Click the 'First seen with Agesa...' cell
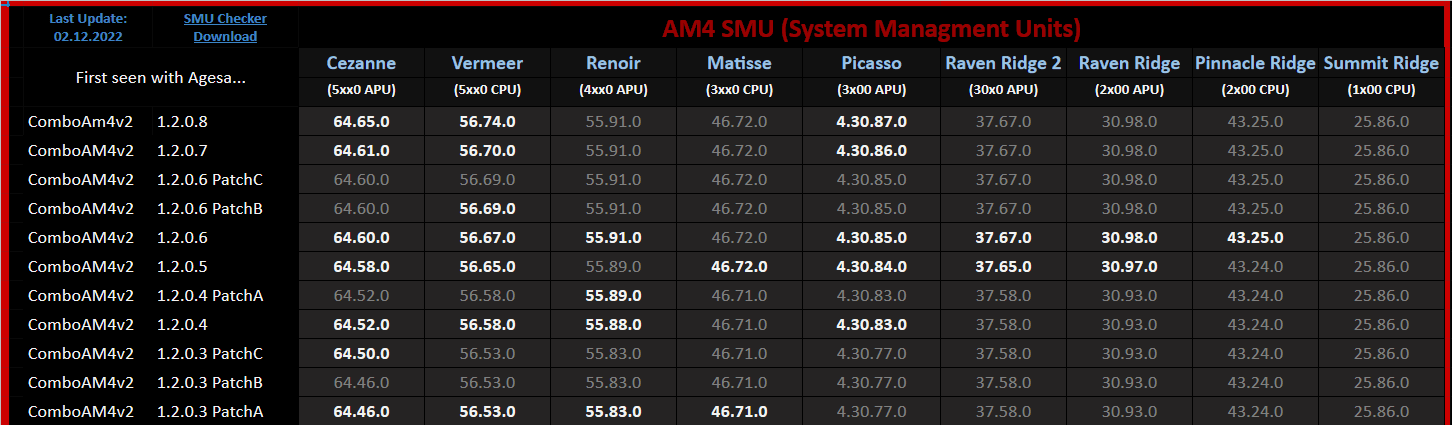This screenshot has width=1452, height=425. point(160,77)
